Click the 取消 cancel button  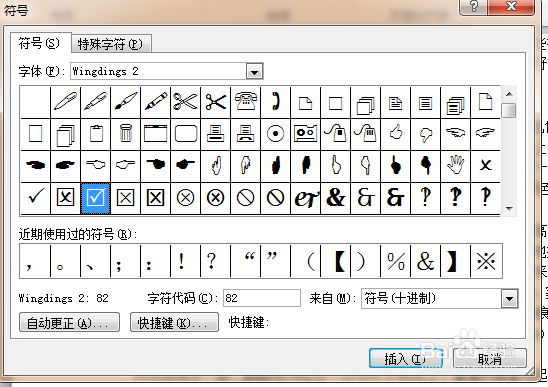coord(490,358)
